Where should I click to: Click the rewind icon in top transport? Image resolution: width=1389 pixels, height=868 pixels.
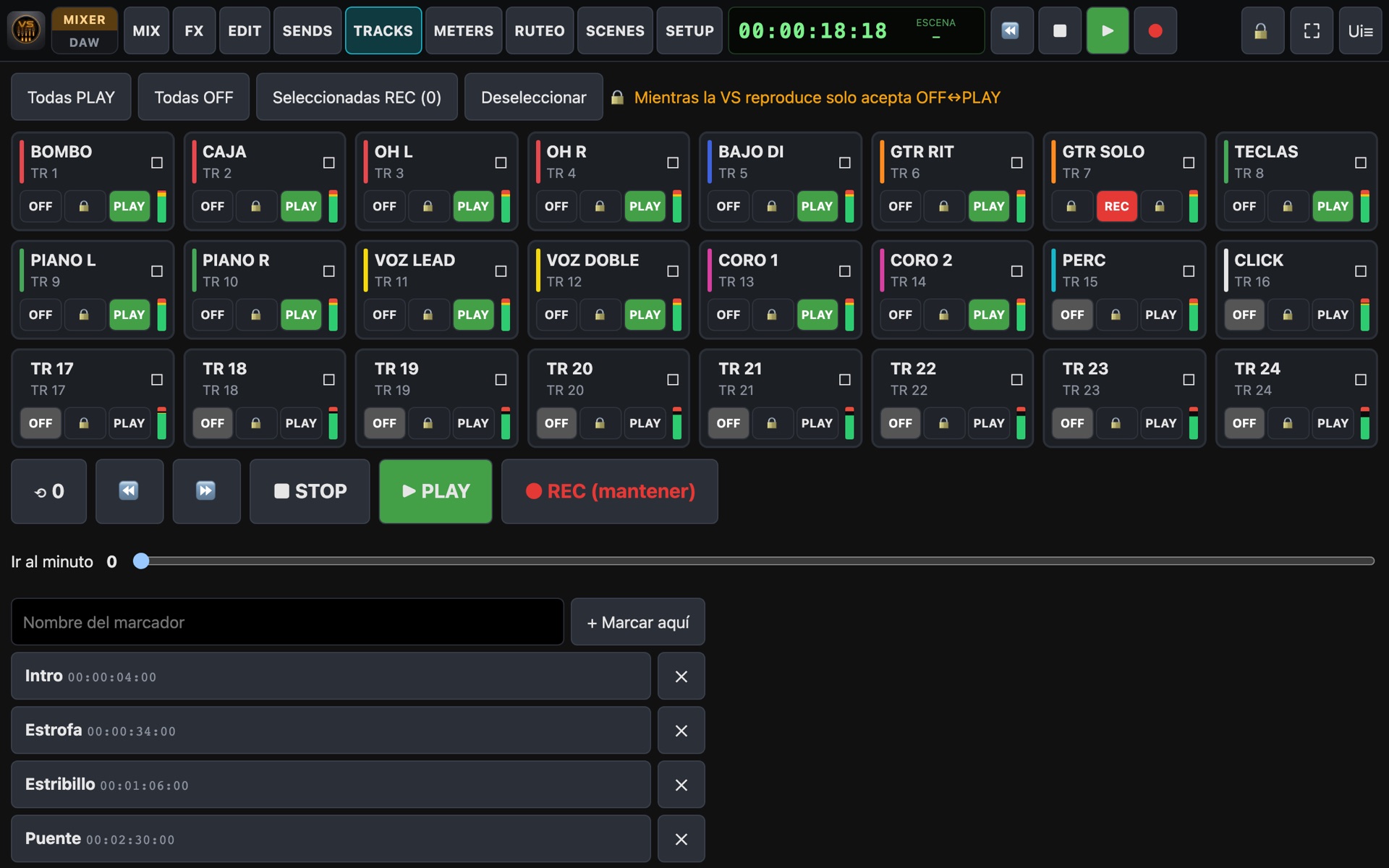[1011, 31]
